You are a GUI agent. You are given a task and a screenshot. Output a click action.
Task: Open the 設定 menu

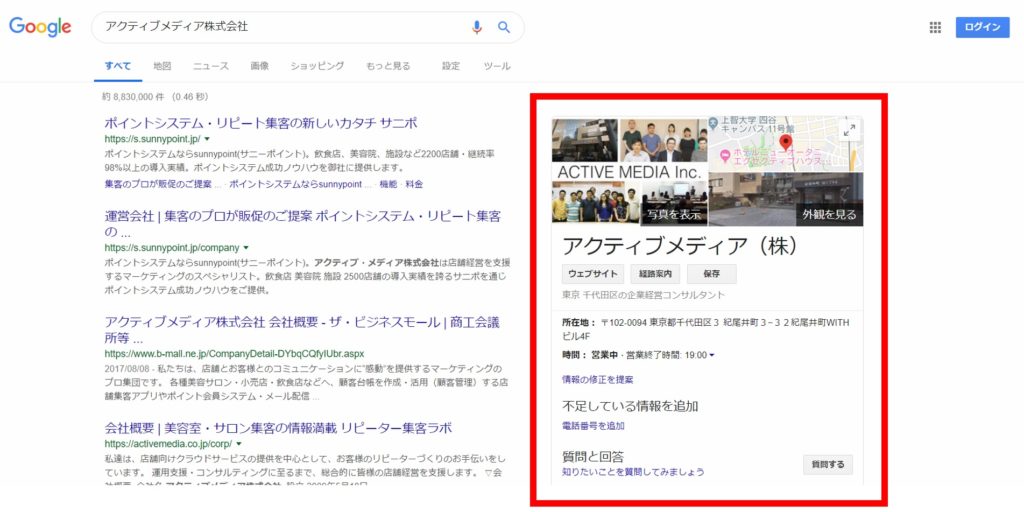pos(451,66)
